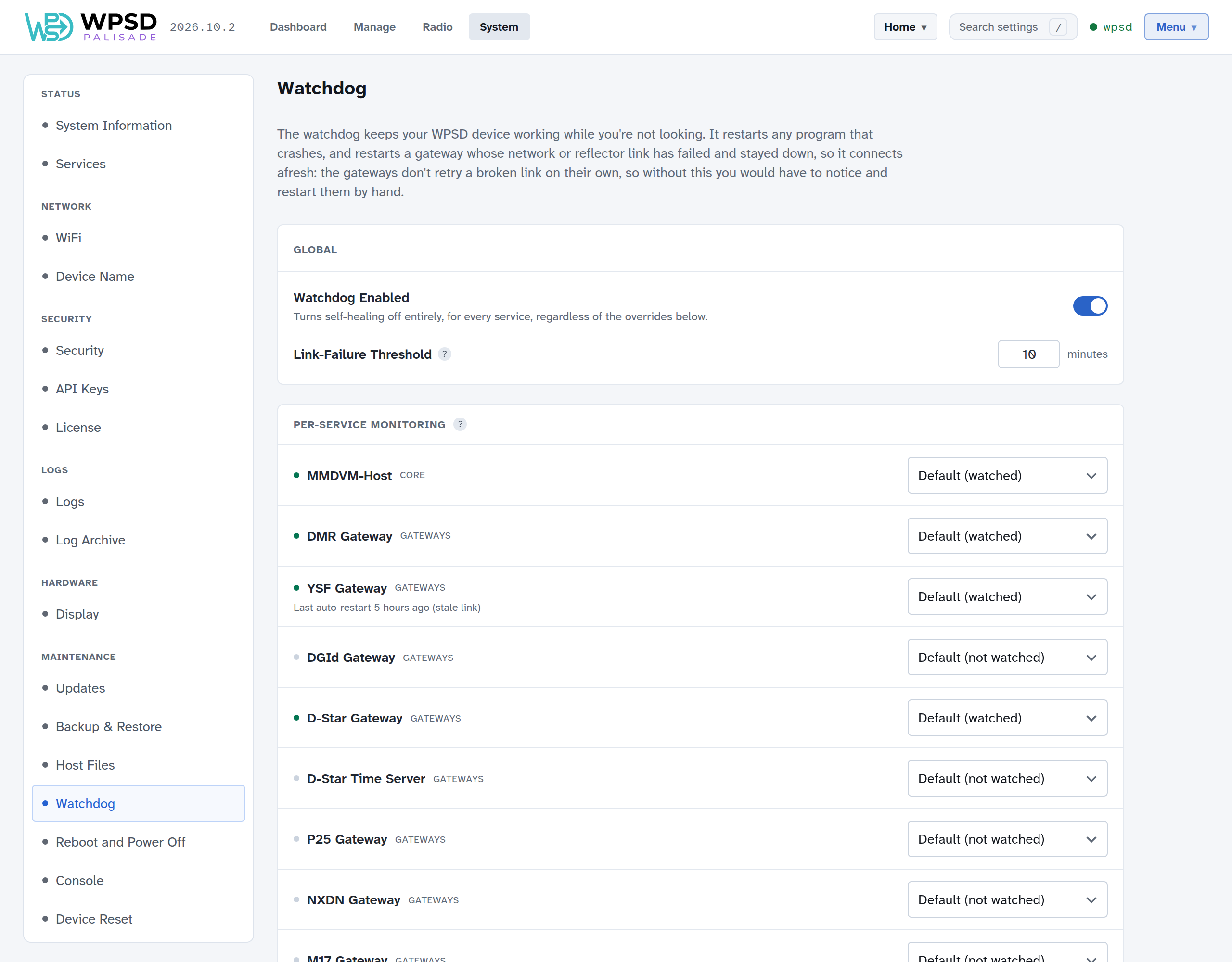Switch to the Dashboard tab
Image resolution: width=1232 pixels, height=962 pixels.
(x=298, y=27)
